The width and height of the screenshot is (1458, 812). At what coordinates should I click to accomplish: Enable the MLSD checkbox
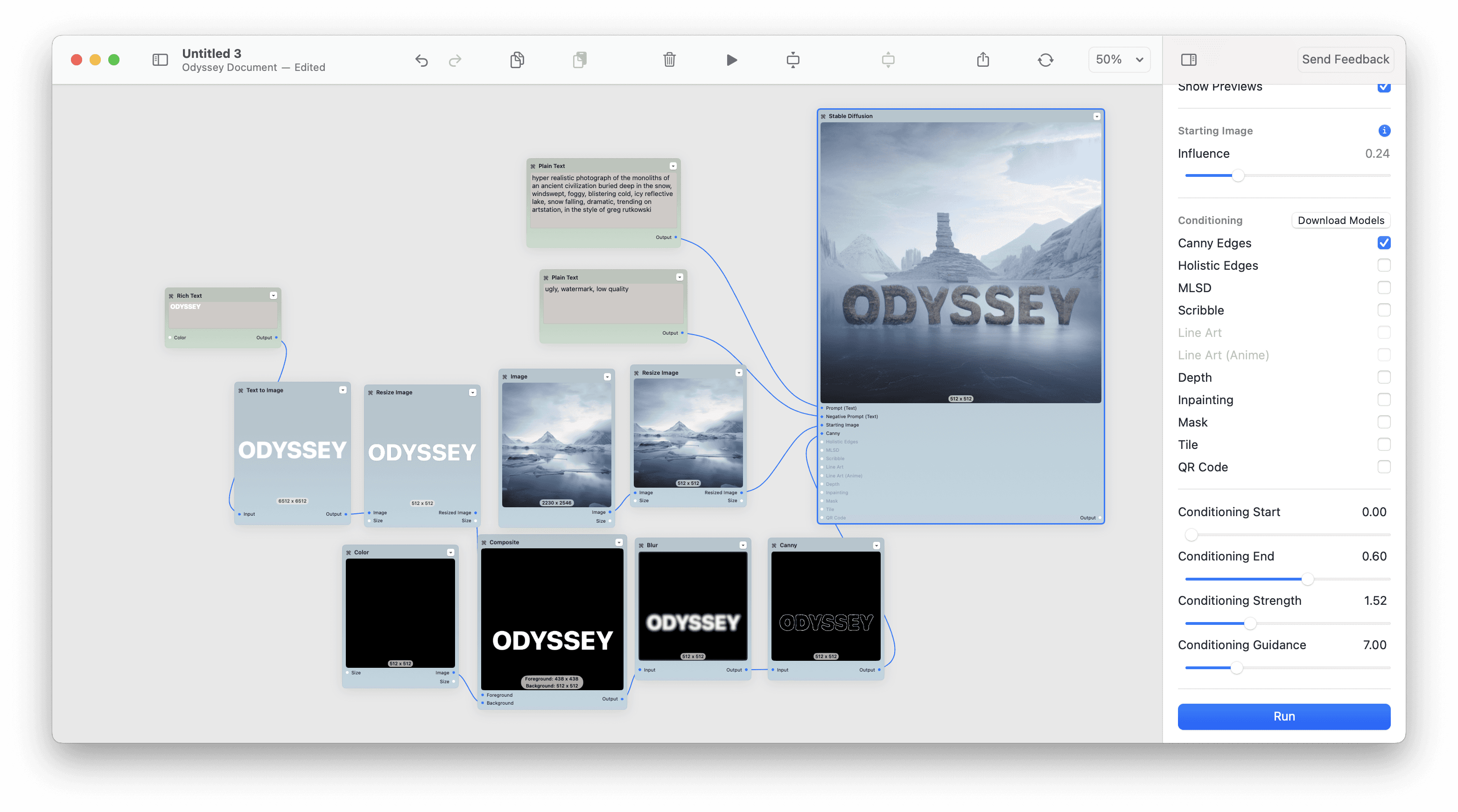click(x=1383, y=287)
